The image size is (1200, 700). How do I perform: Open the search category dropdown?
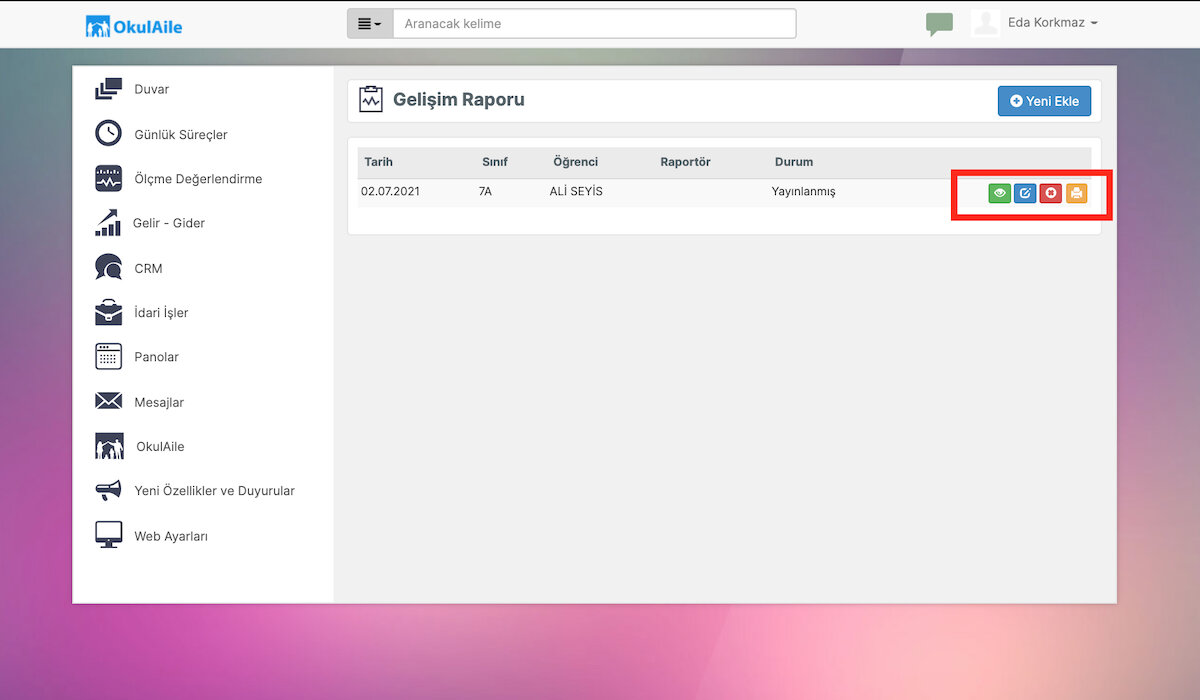coord(370,23)
